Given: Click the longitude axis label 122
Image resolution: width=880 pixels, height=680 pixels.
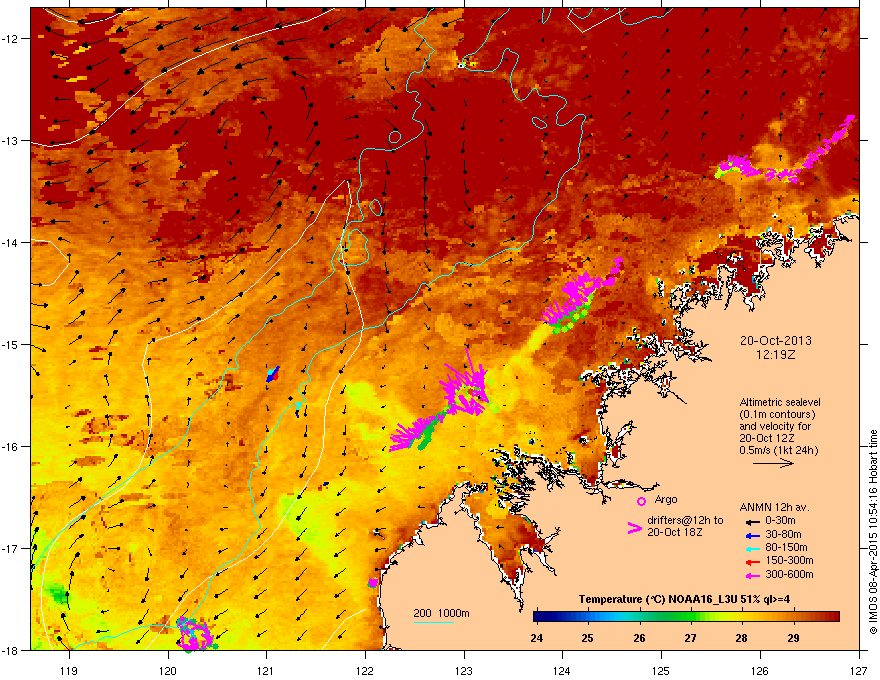Looking at the screenshot, I should pos(365,670).
